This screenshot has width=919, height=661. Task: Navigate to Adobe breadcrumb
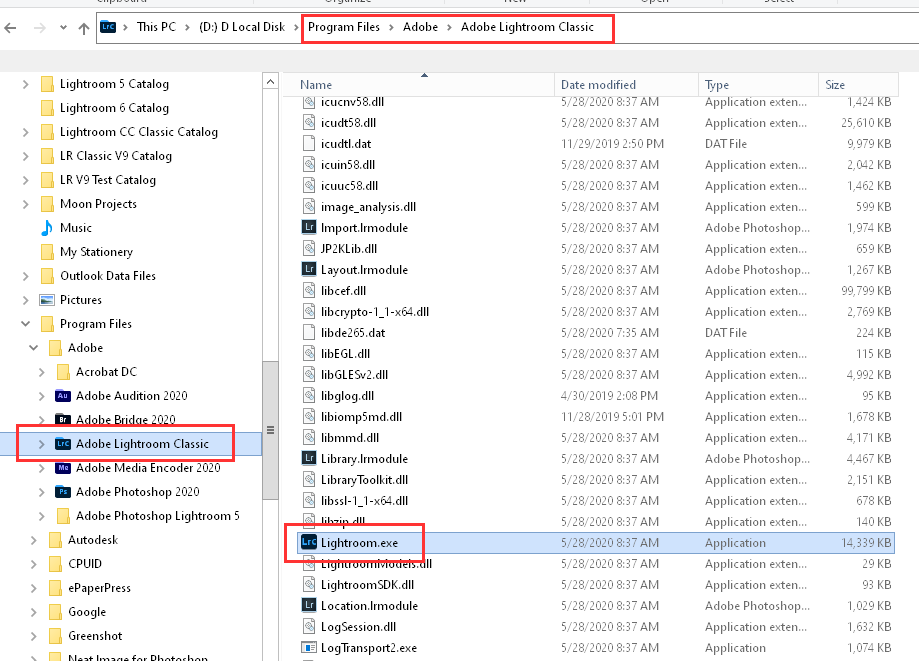pos(420,27)
